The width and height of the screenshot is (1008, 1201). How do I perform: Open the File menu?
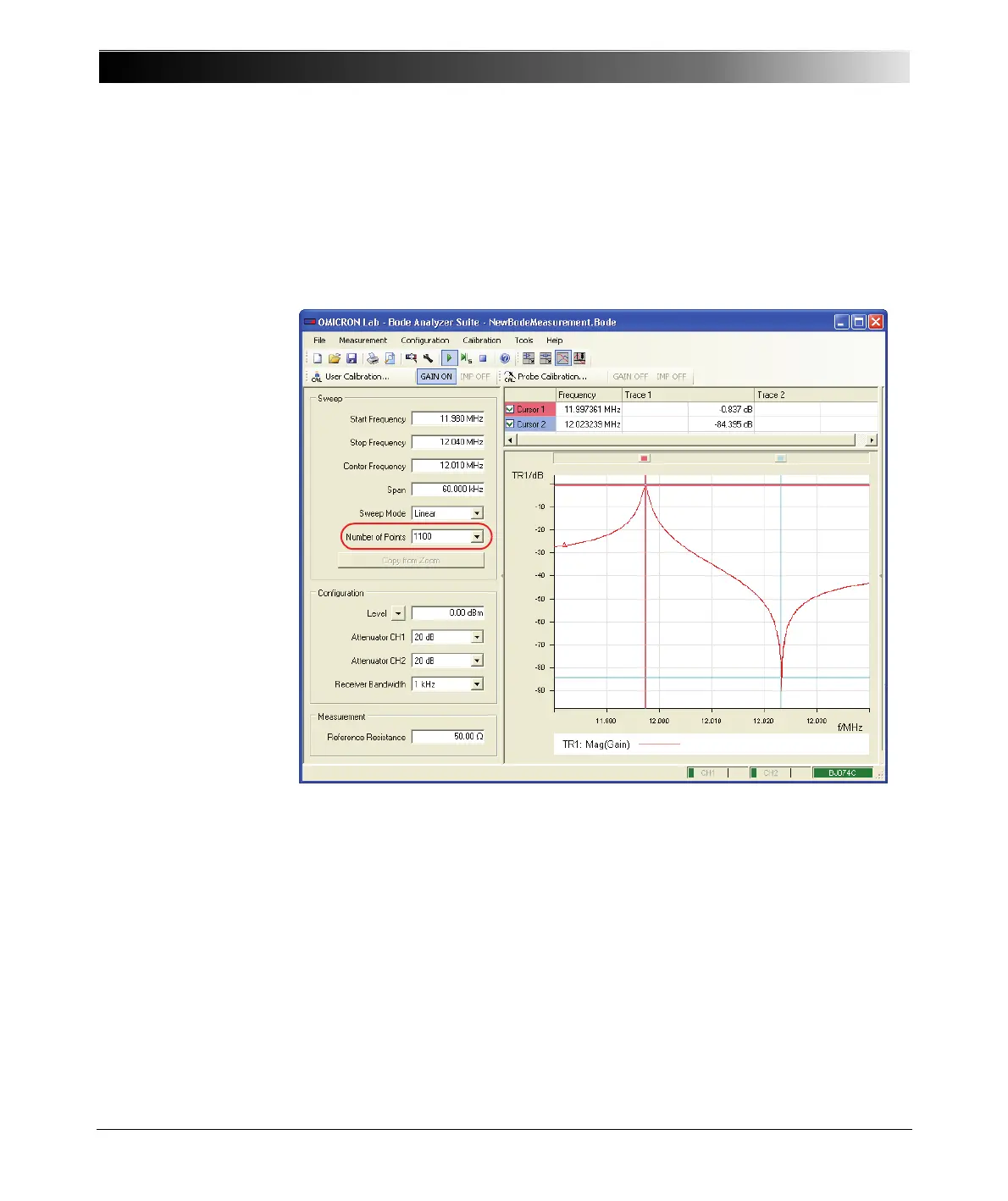[319, 340]
